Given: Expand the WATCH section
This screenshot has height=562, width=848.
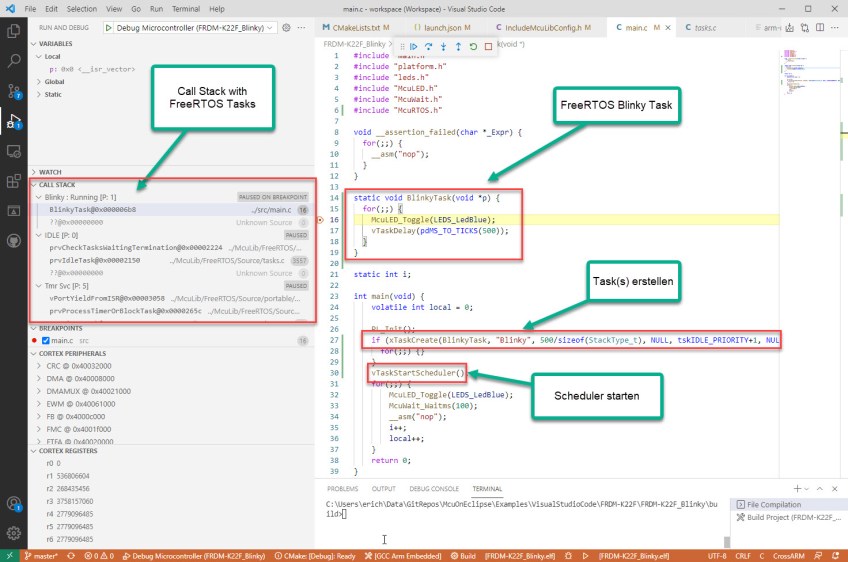Looking at the screenshot, I should tap(50, 172).
